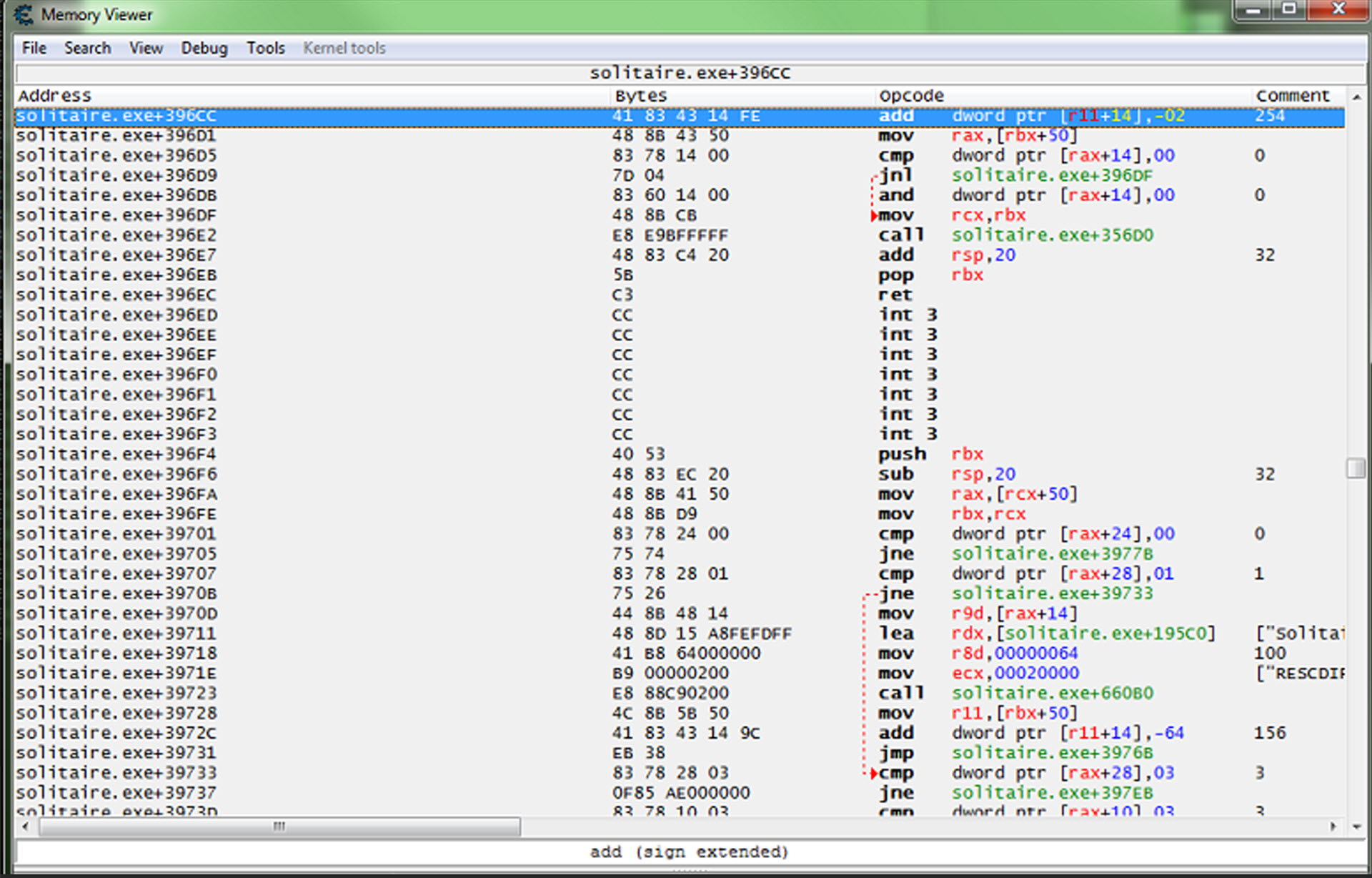This screenshot has height=878, width=1372.
Task: Select push rbx row at solitaire.exe+396F4
Action: pyautogui.click(x=679, y=455)
